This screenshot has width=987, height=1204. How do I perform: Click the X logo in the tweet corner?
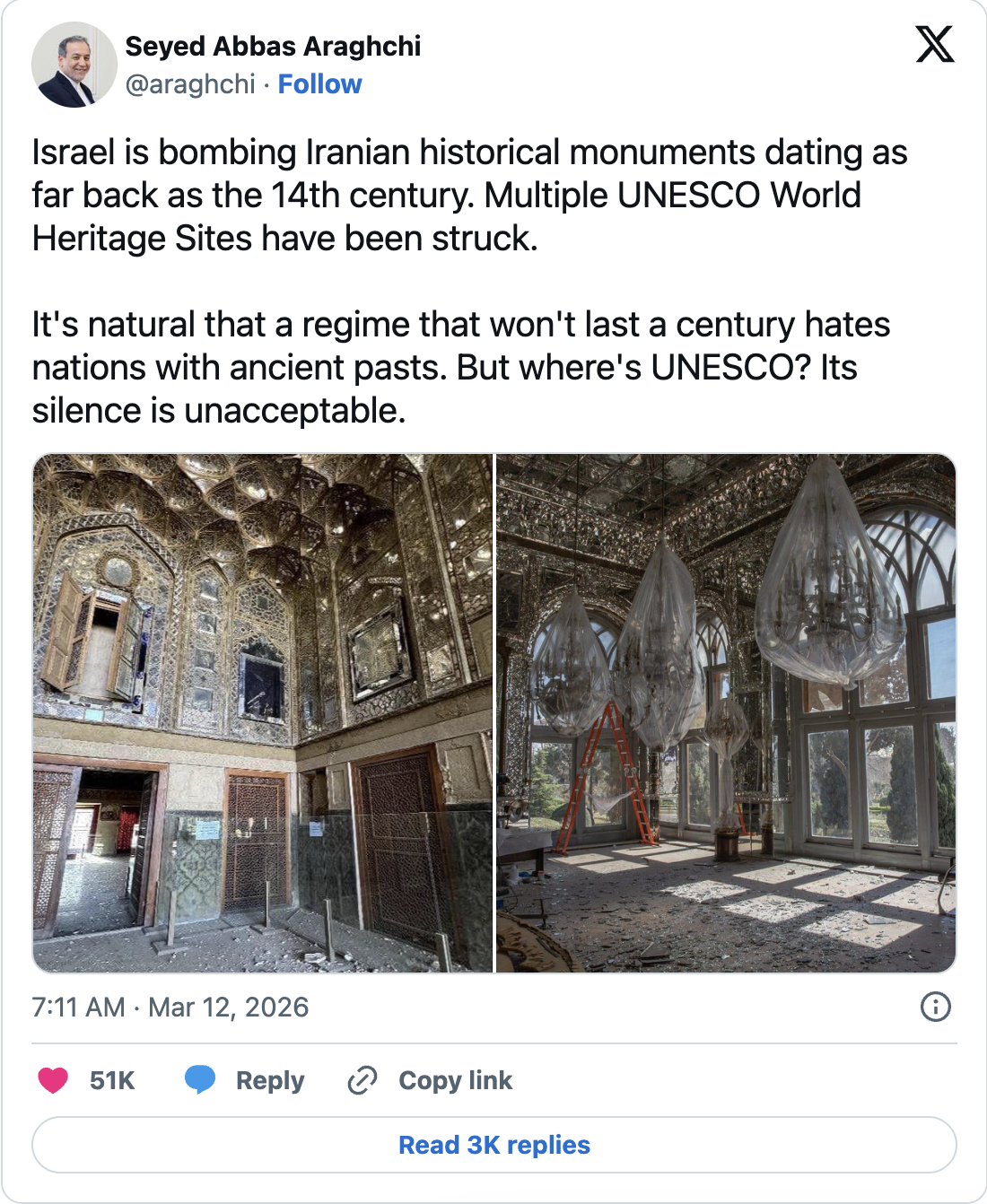(x=935, y=44)
